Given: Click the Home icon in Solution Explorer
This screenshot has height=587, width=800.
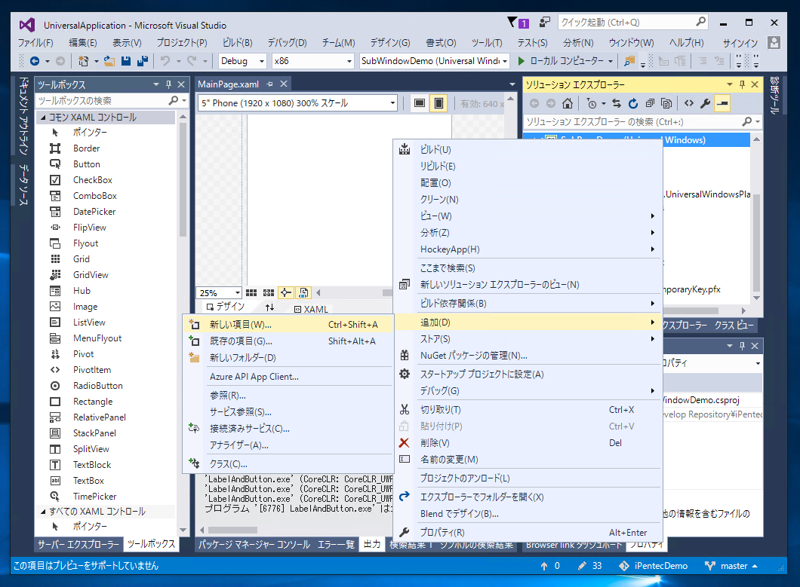Looking at the screenshot, I should pyautogui.click(x=567, y=104).
